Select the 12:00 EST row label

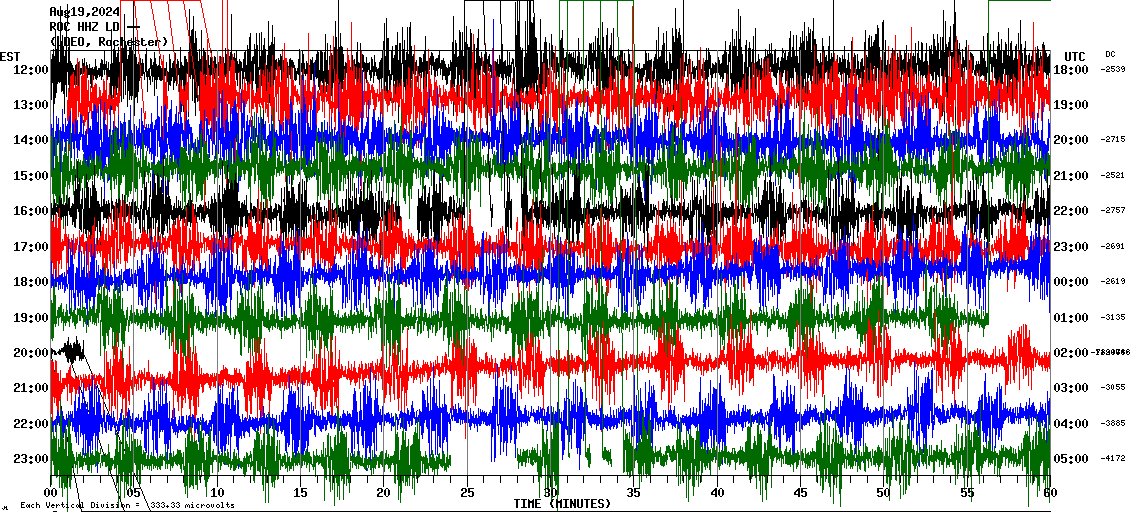[31, 69]
